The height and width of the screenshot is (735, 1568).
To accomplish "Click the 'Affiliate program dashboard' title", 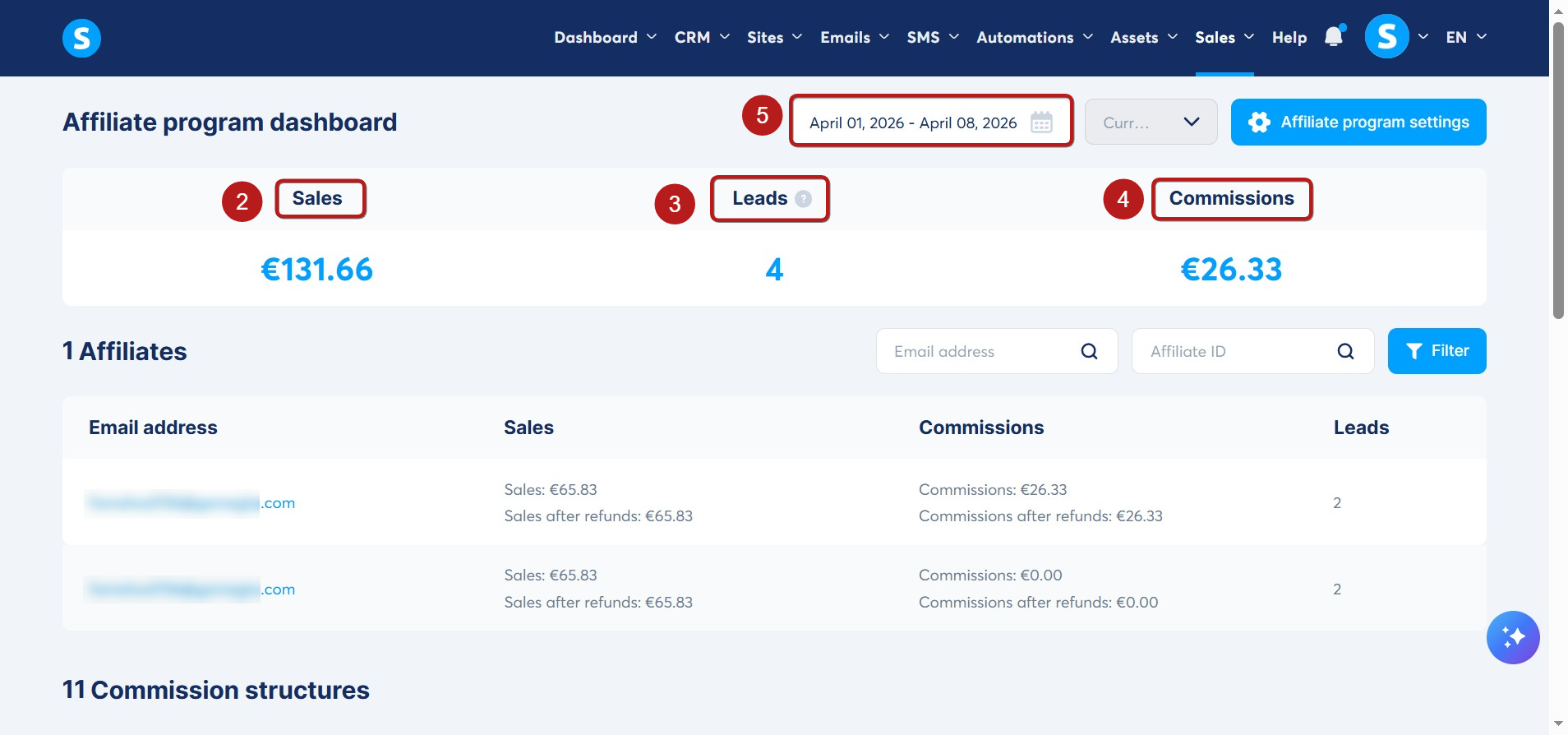I will 230,122.
